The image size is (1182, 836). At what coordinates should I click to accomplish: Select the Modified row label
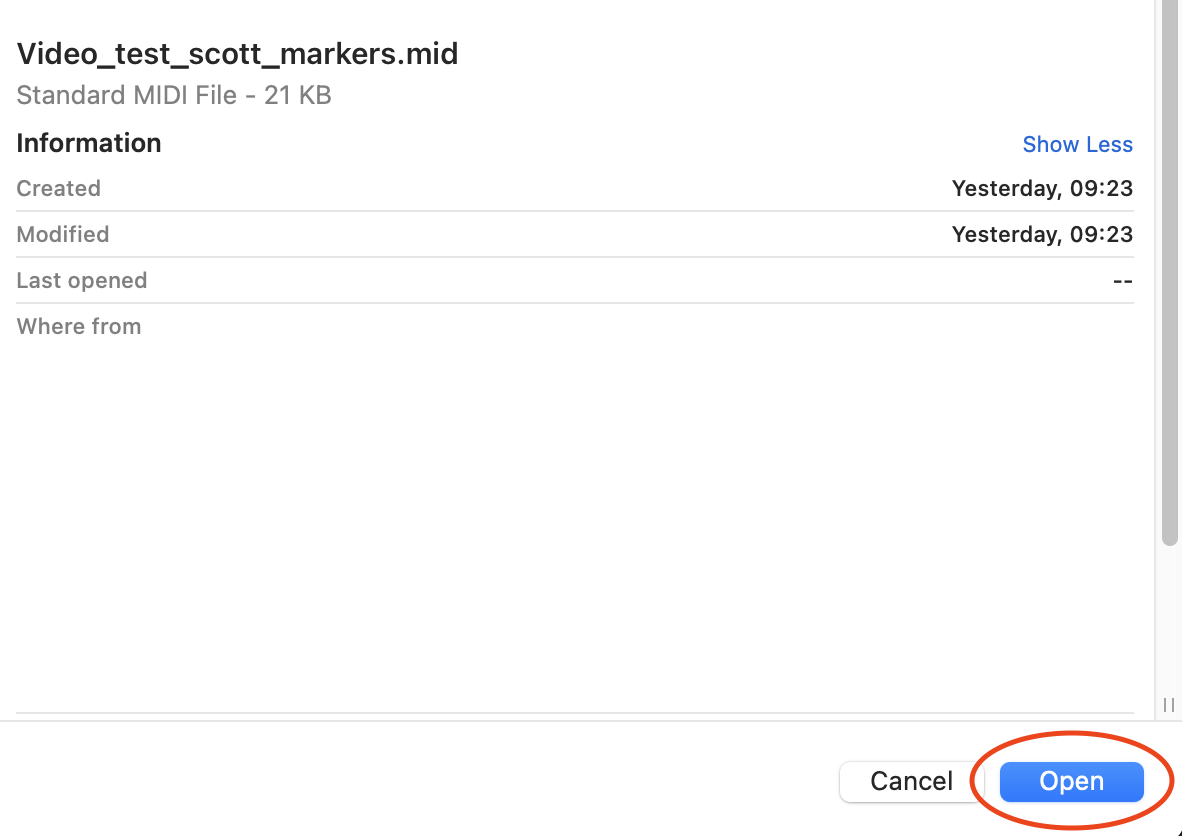[x=63, y=235]
